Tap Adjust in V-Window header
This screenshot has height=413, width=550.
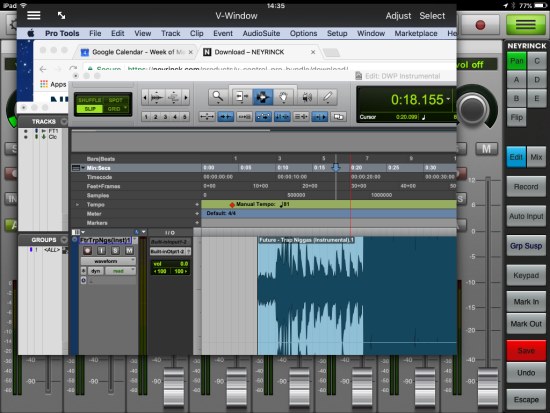pyautogui.click(x=398, y=16)
